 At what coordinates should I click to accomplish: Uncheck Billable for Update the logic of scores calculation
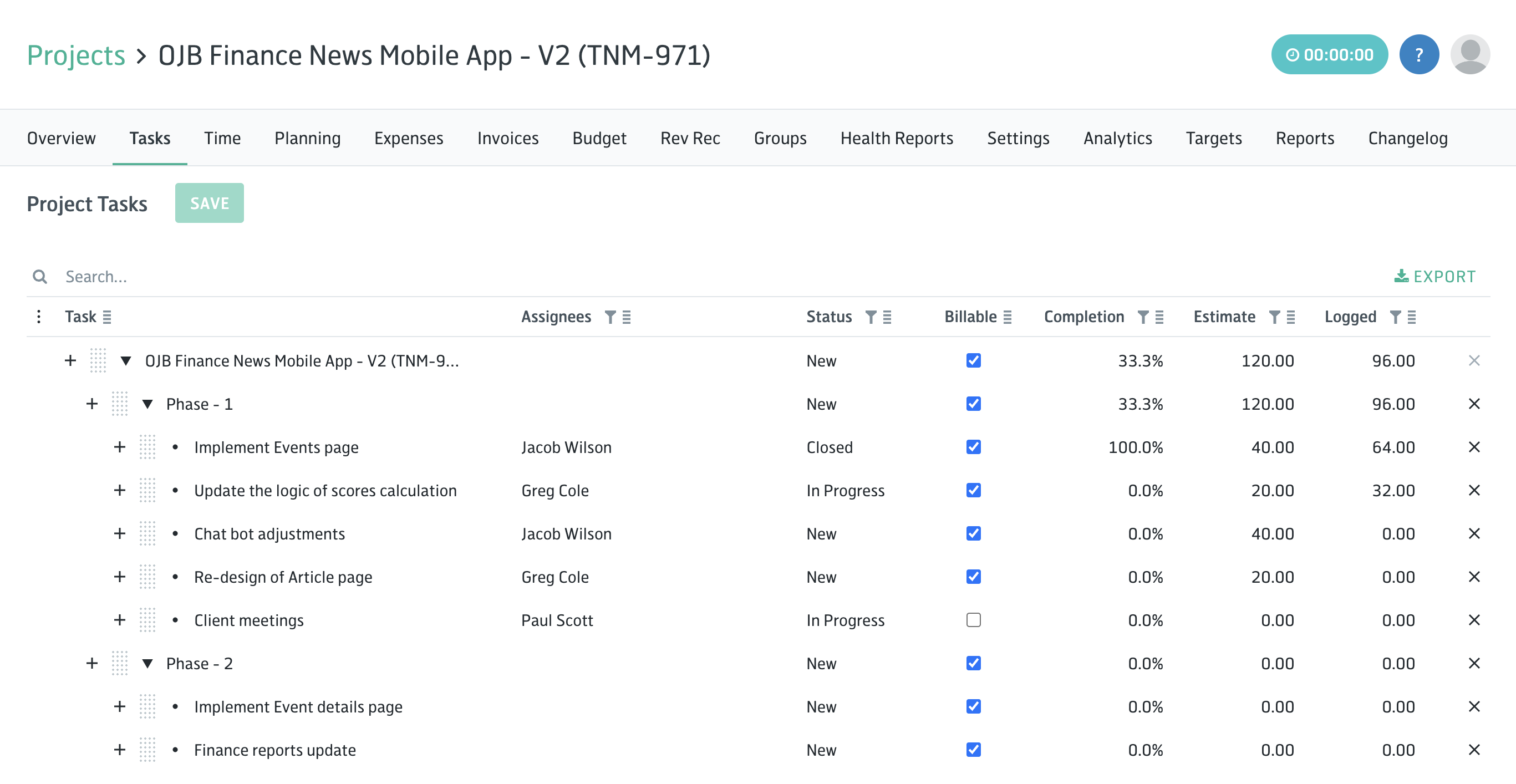coord(973,490)
